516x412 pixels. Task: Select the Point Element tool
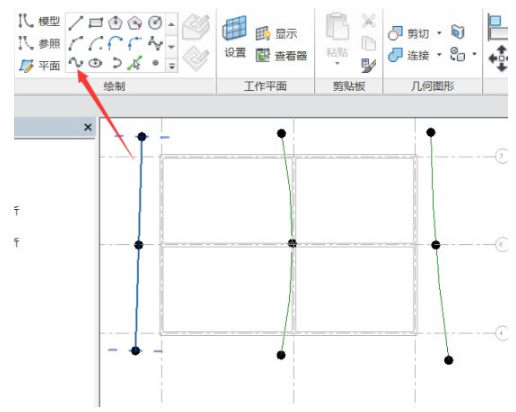tap(155, 63)
